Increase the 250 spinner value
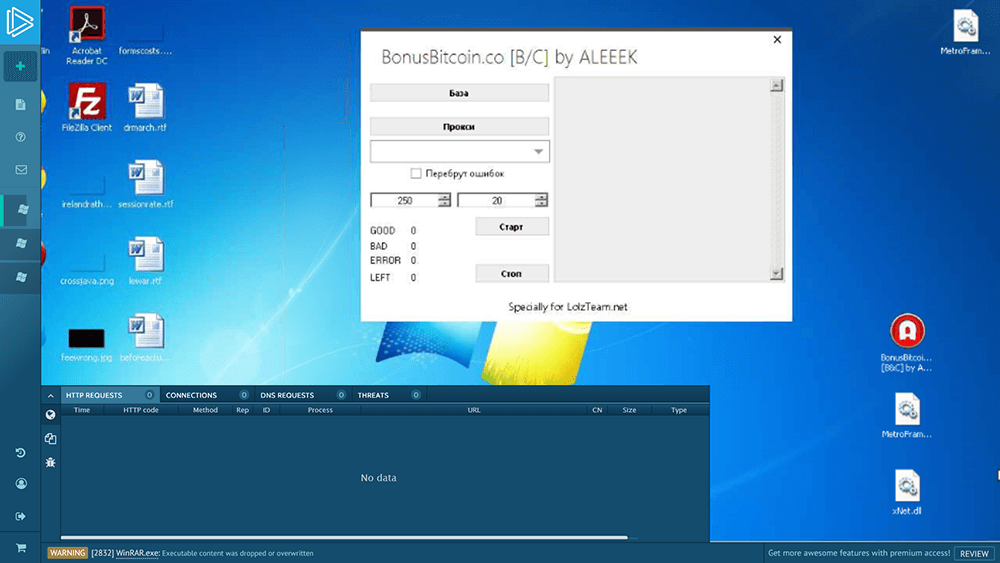The image size is (1000, 563). [444, 197]
